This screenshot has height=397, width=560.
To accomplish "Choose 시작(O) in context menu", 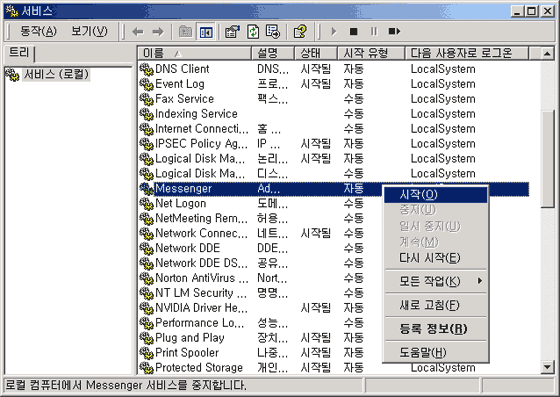I will pos(436,195).
